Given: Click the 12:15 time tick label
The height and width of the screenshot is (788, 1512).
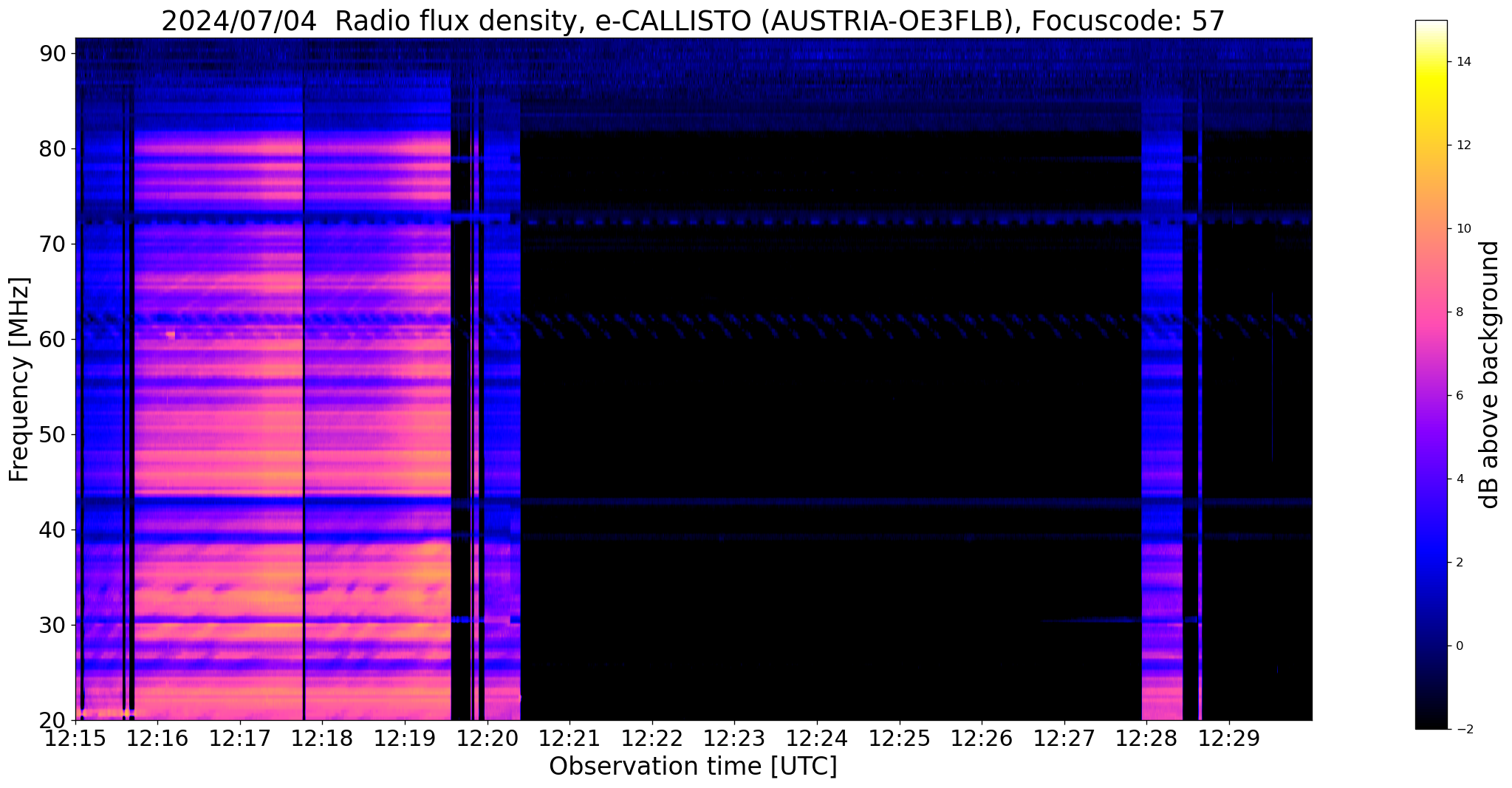Looking at the screenshot, I should coord(75,738).
